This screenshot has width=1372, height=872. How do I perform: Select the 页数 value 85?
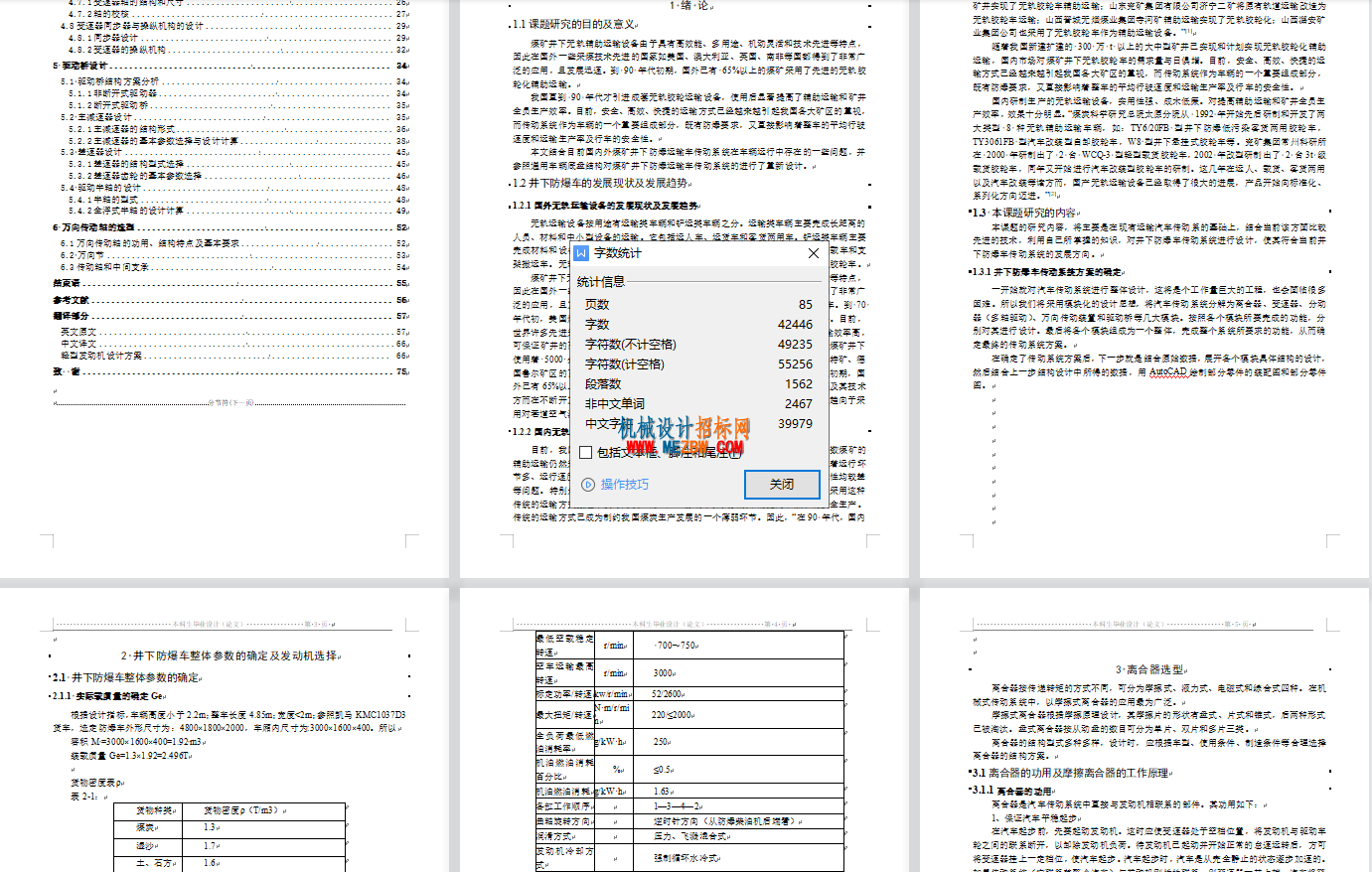pos(805,305)
